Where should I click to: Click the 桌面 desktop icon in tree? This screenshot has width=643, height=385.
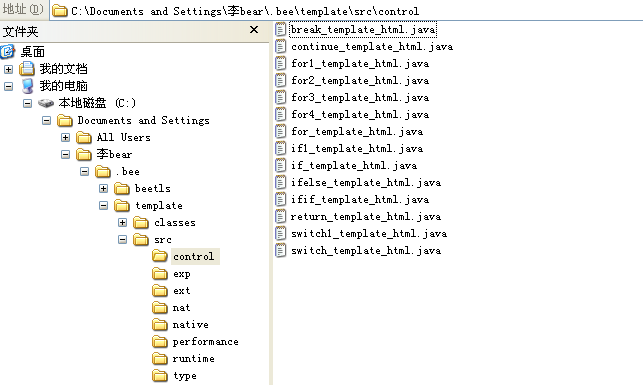tap(8, 52)
